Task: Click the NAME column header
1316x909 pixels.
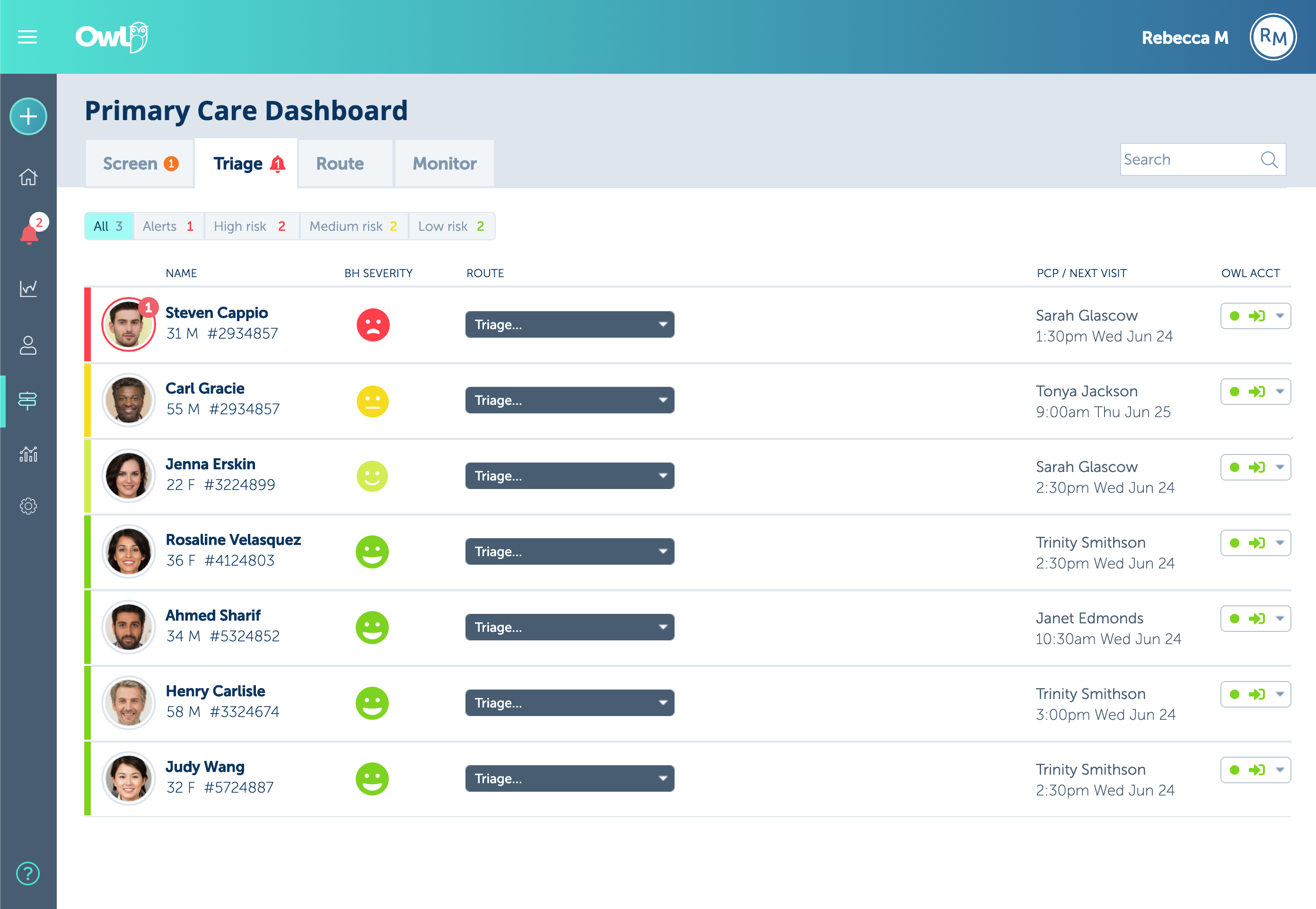Action: (x=181, y=273)
